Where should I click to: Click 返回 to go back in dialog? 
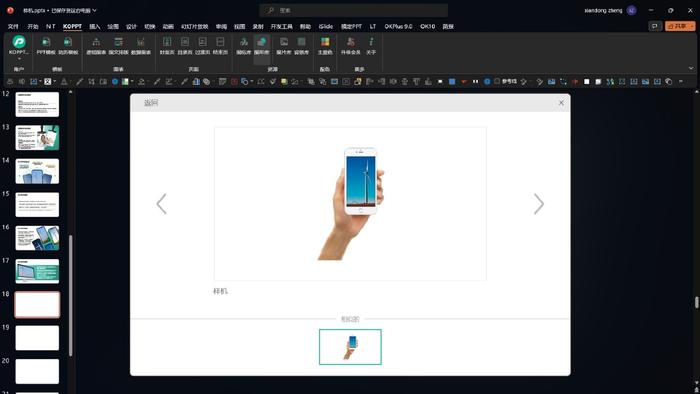coord(151,103)
